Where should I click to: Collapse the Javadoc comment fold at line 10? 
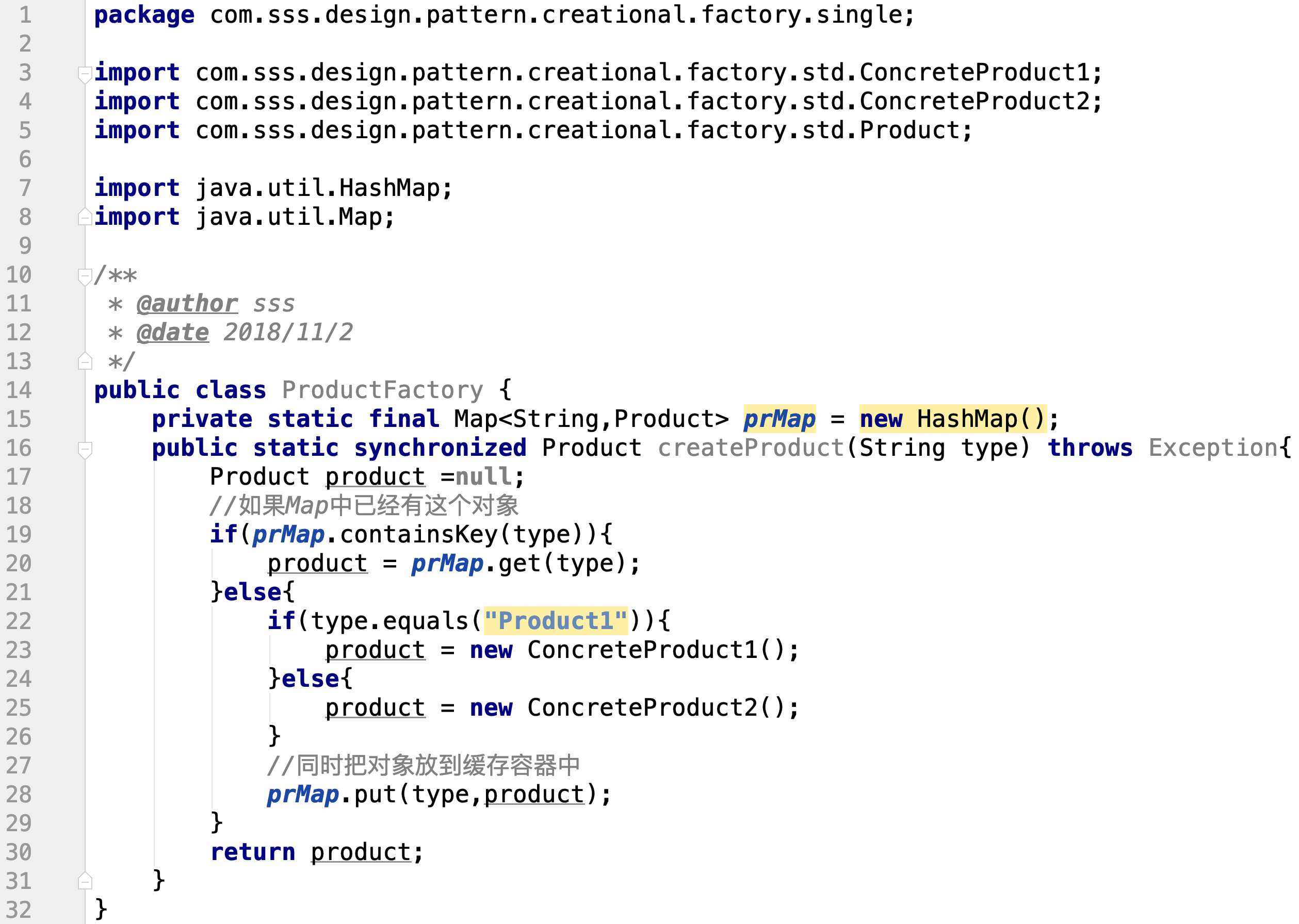pos(85,277)
